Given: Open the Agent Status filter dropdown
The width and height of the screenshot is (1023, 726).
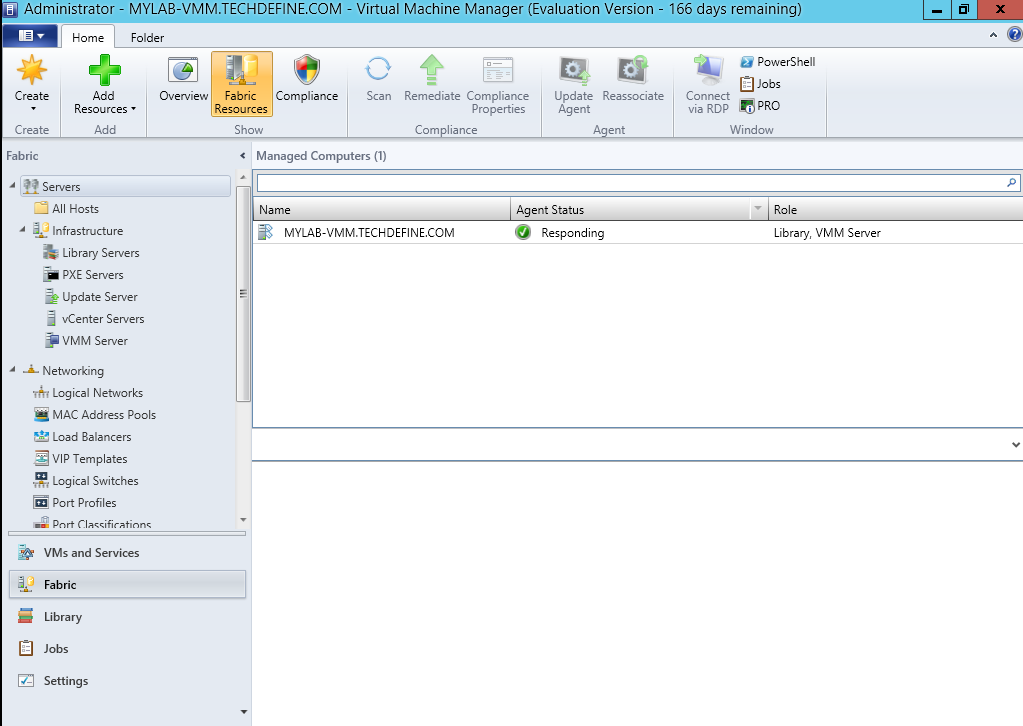Looking at the screenshot, I should 758,209.
